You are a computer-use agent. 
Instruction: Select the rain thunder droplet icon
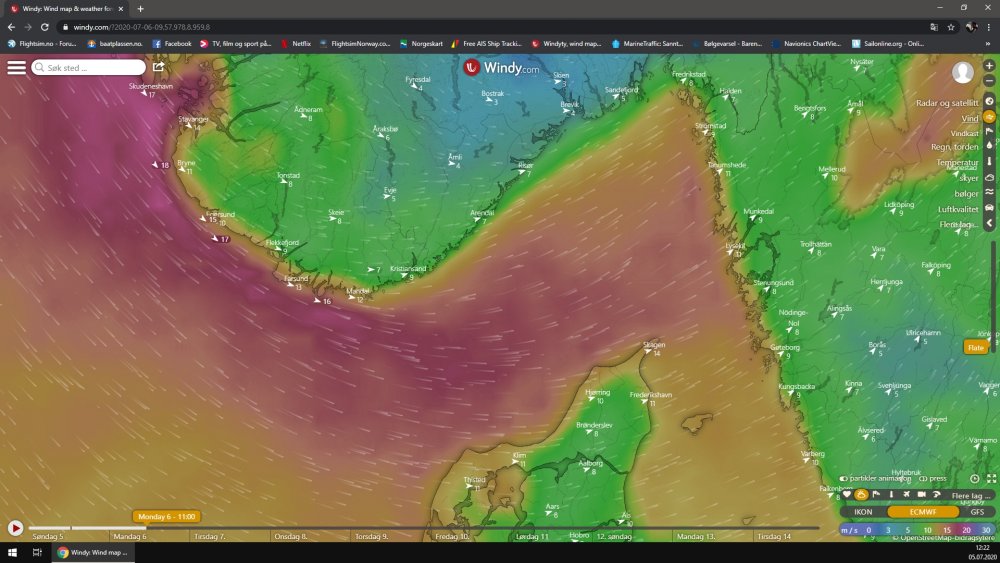pyautogui.click(x=990, y=146)
